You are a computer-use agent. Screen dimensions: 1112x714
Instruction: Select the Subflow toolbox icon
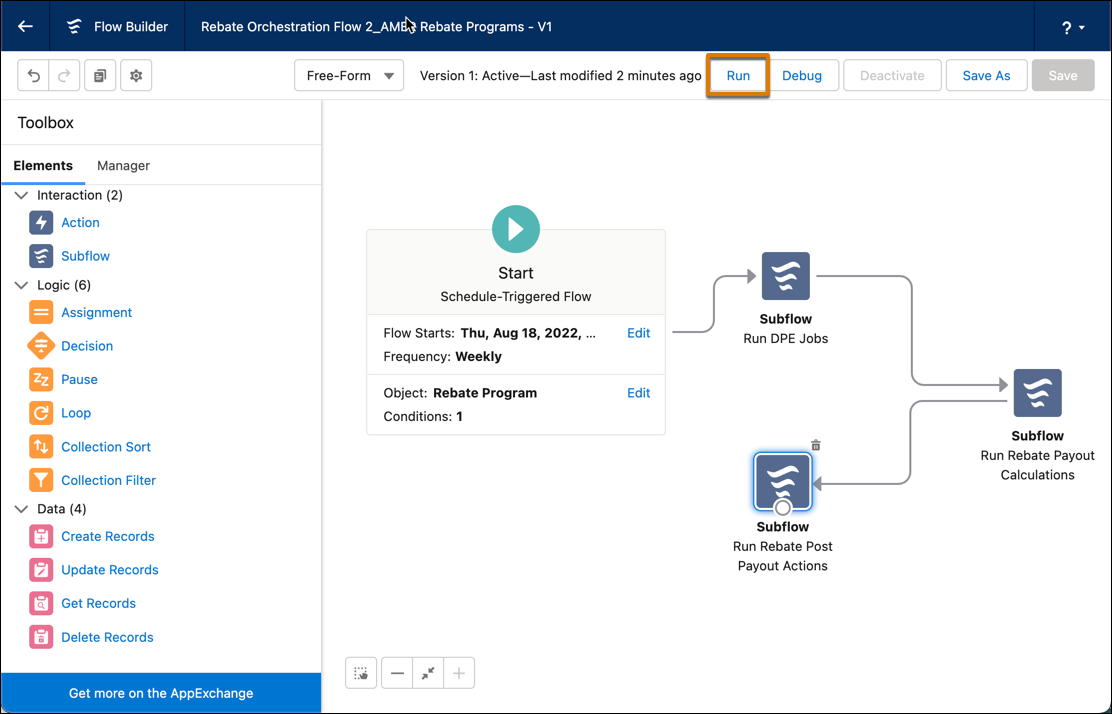tap(41, 256)
